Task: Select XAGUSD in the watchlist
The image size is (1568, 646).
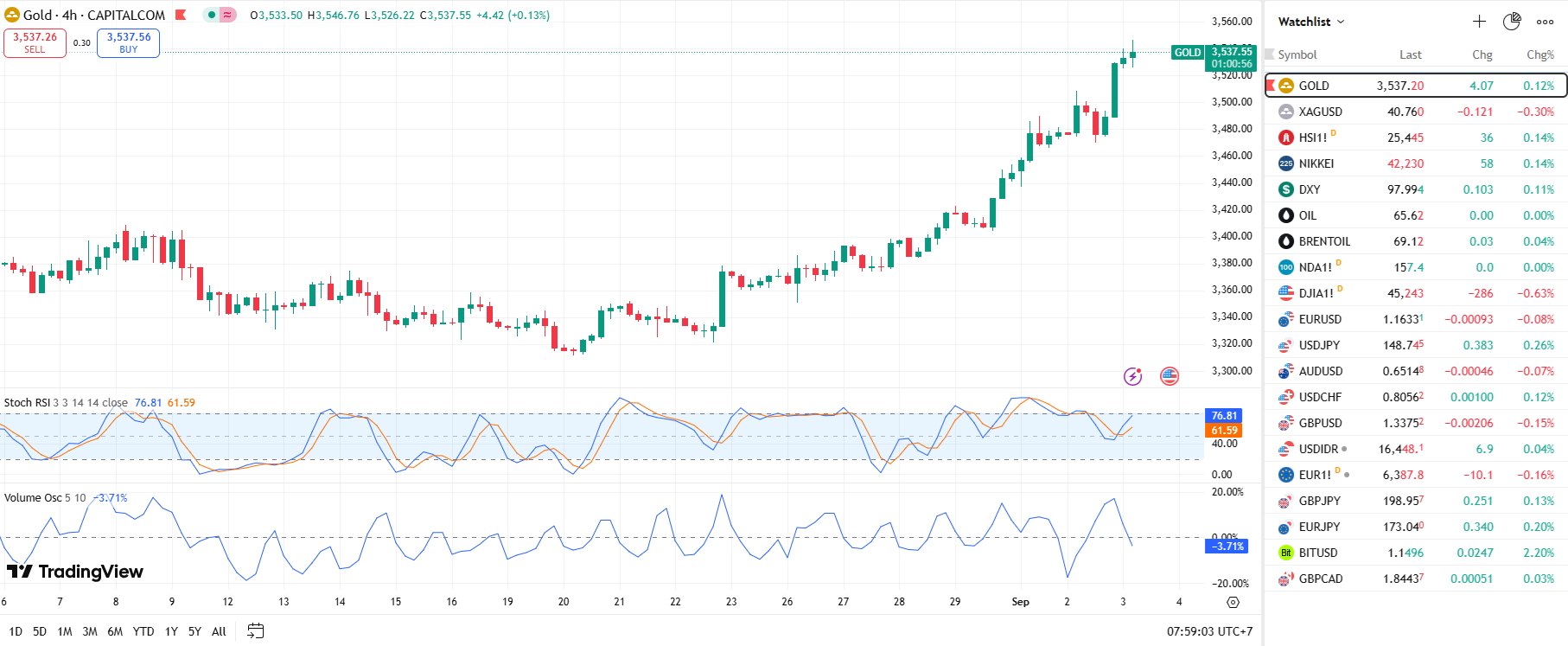Action: [x=1320, y=112]
